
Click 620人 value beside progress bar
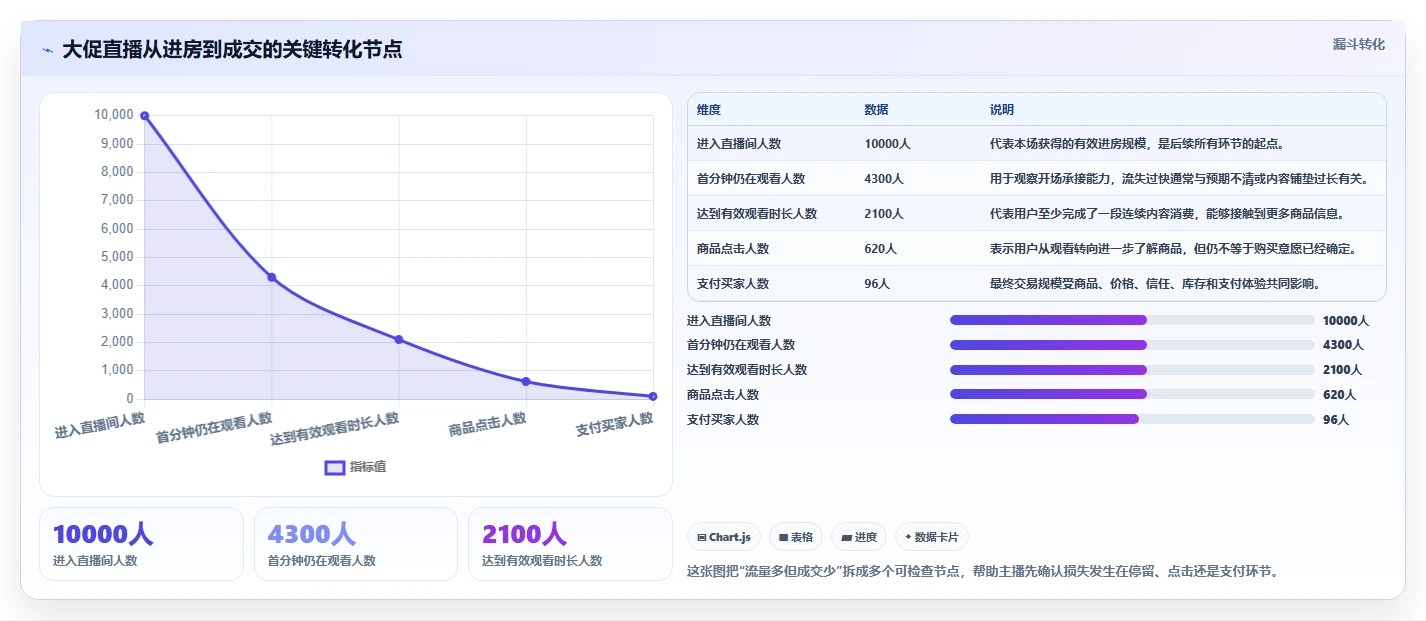click(x=1339, y=395)
